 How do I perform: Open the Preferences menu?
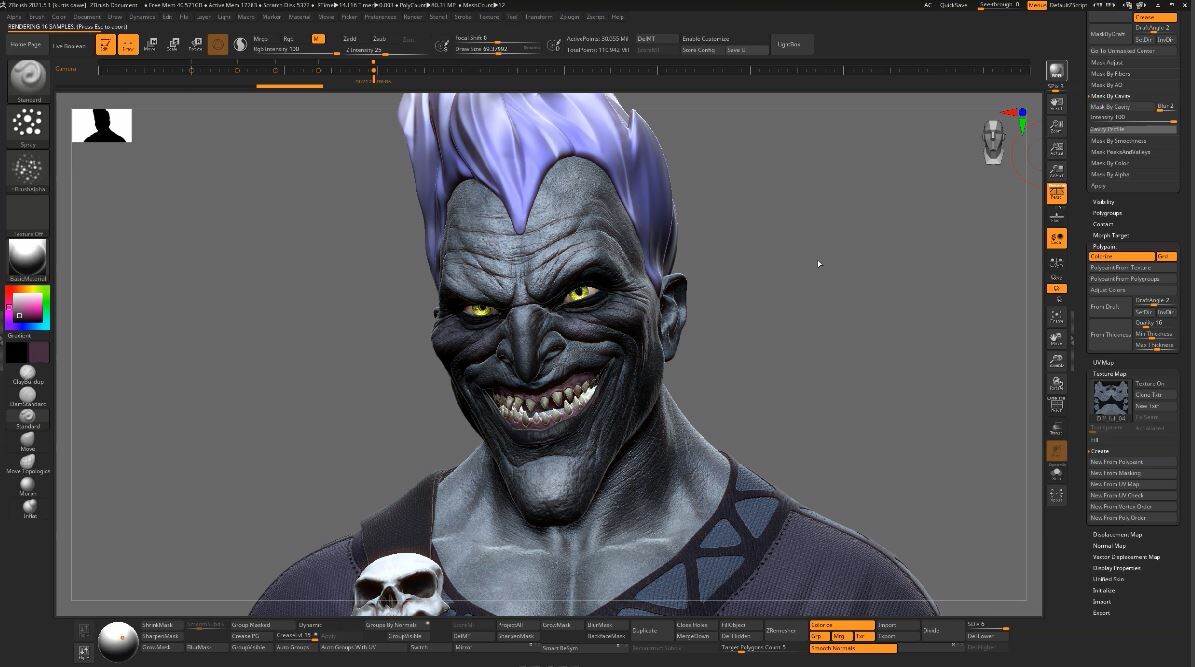click(380, 17)
